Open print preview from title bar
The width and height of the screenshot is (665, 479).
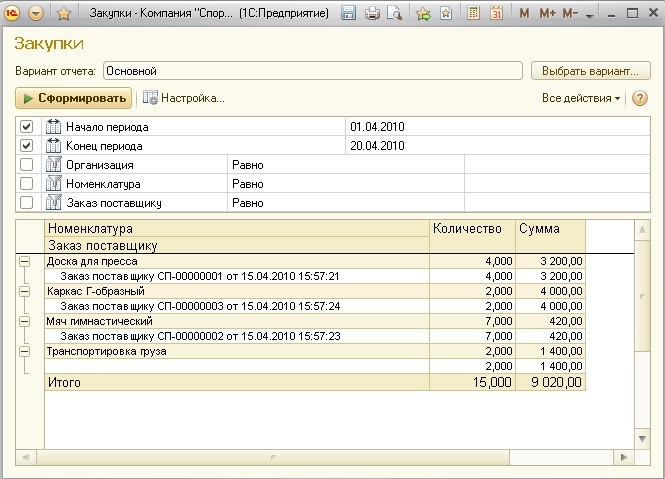point(394,14)
